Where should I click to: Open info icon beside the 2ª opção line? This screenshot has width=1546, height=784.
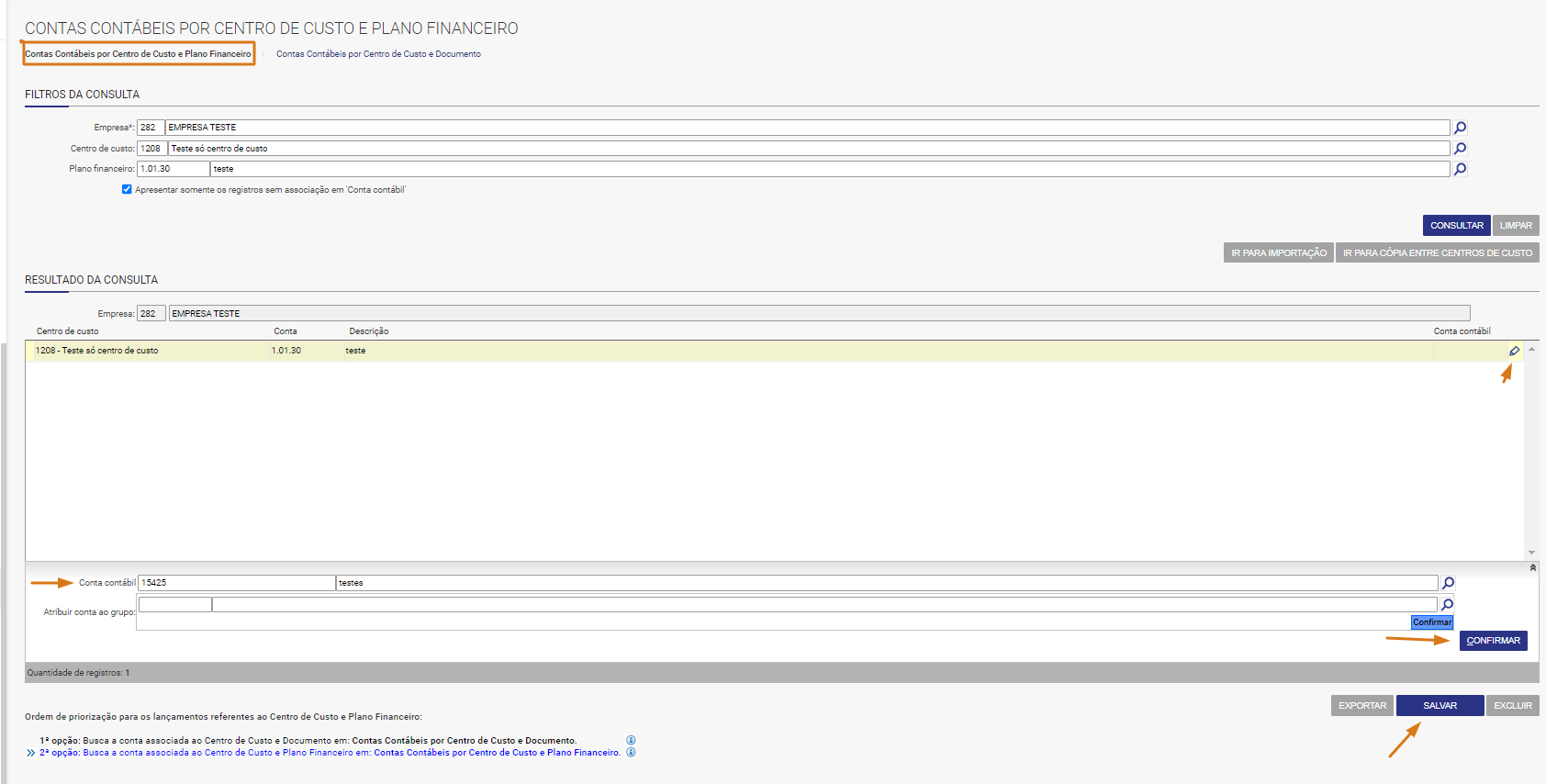(631, 752)
